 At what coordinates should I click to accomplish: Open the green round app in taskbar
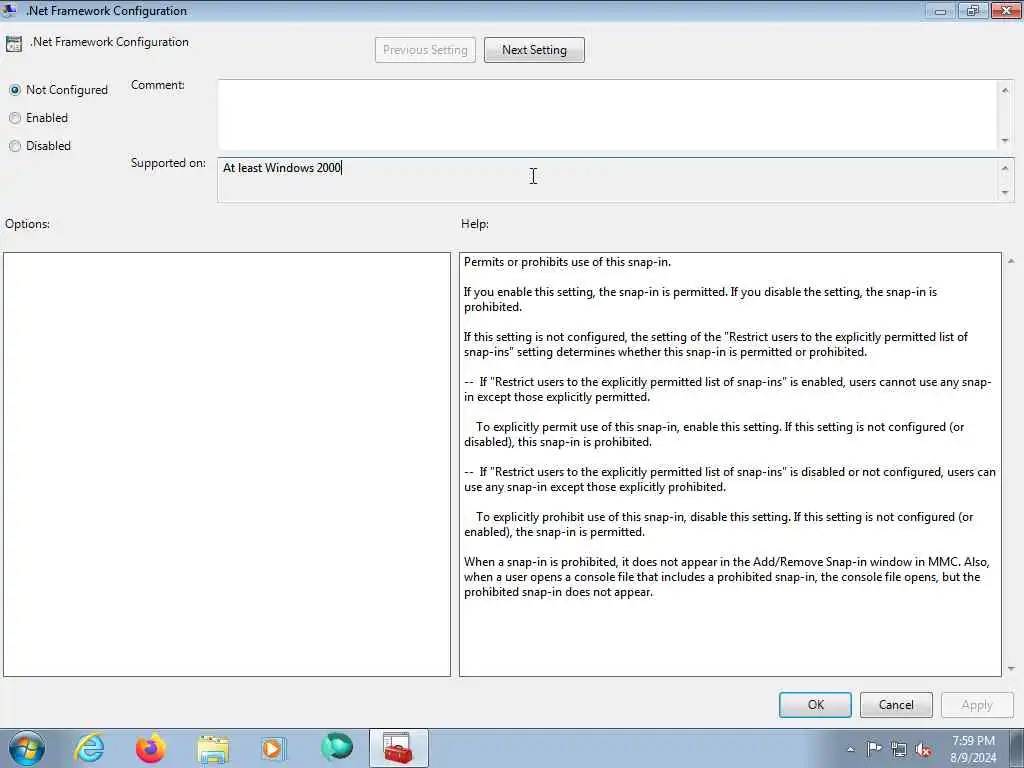[x=337, y=748]
